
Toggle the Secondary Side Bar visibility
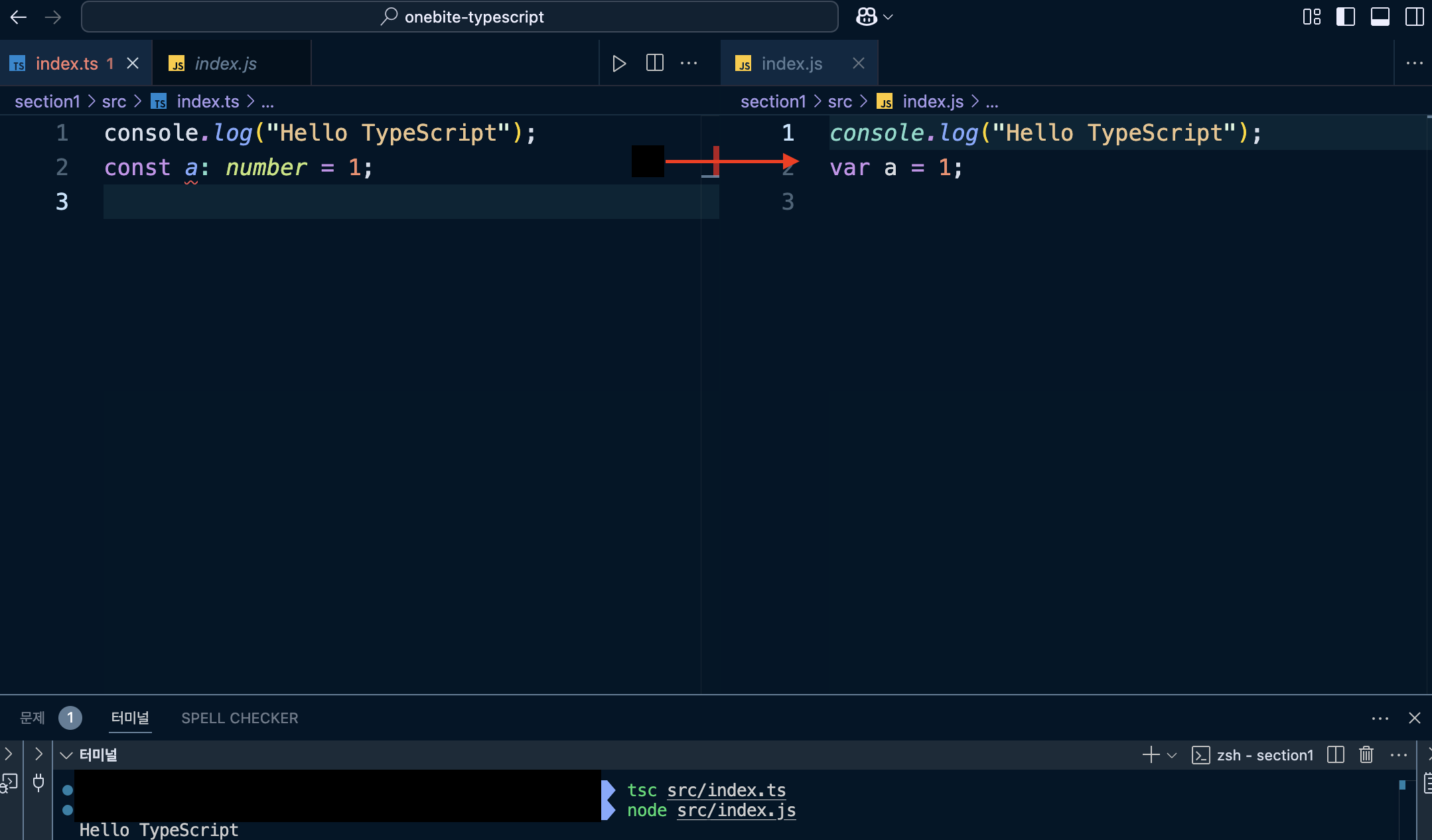pyautogui.click(x=1415, y=17)
